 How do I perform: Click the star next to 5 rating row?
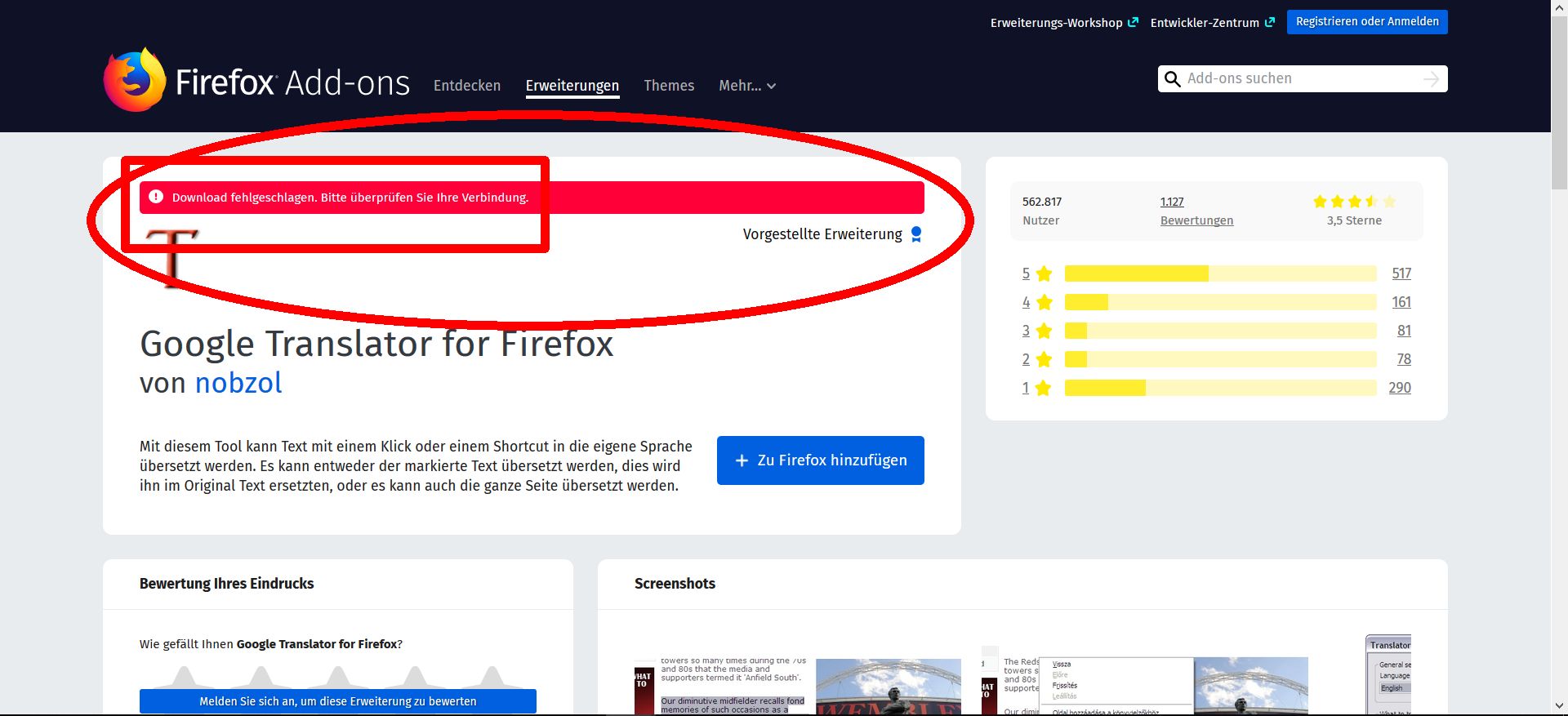pyautogui.click(x=1044, y=274)
